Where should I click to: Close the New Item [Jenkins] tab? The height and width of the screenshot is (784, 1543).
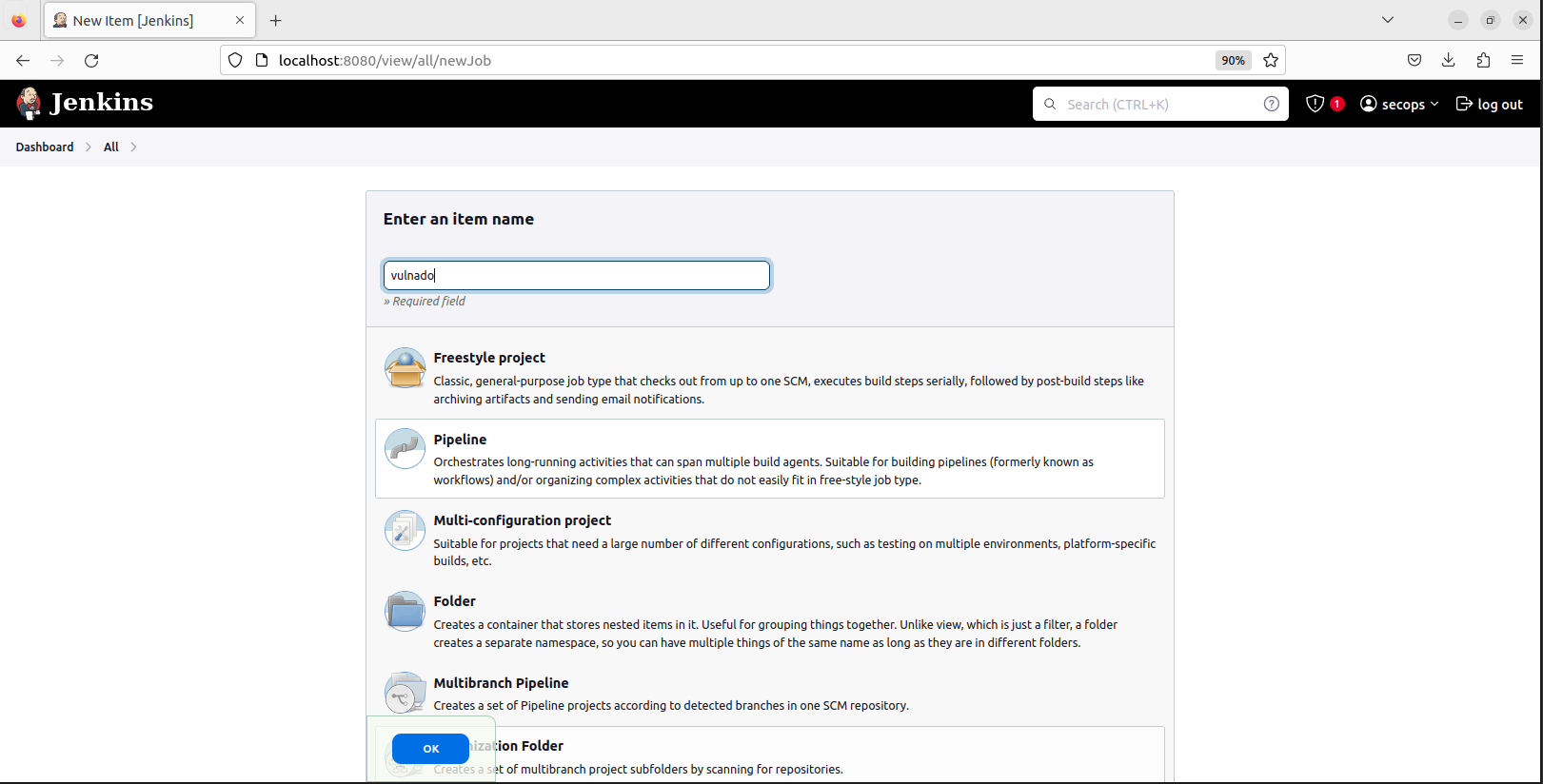[240, 20]
